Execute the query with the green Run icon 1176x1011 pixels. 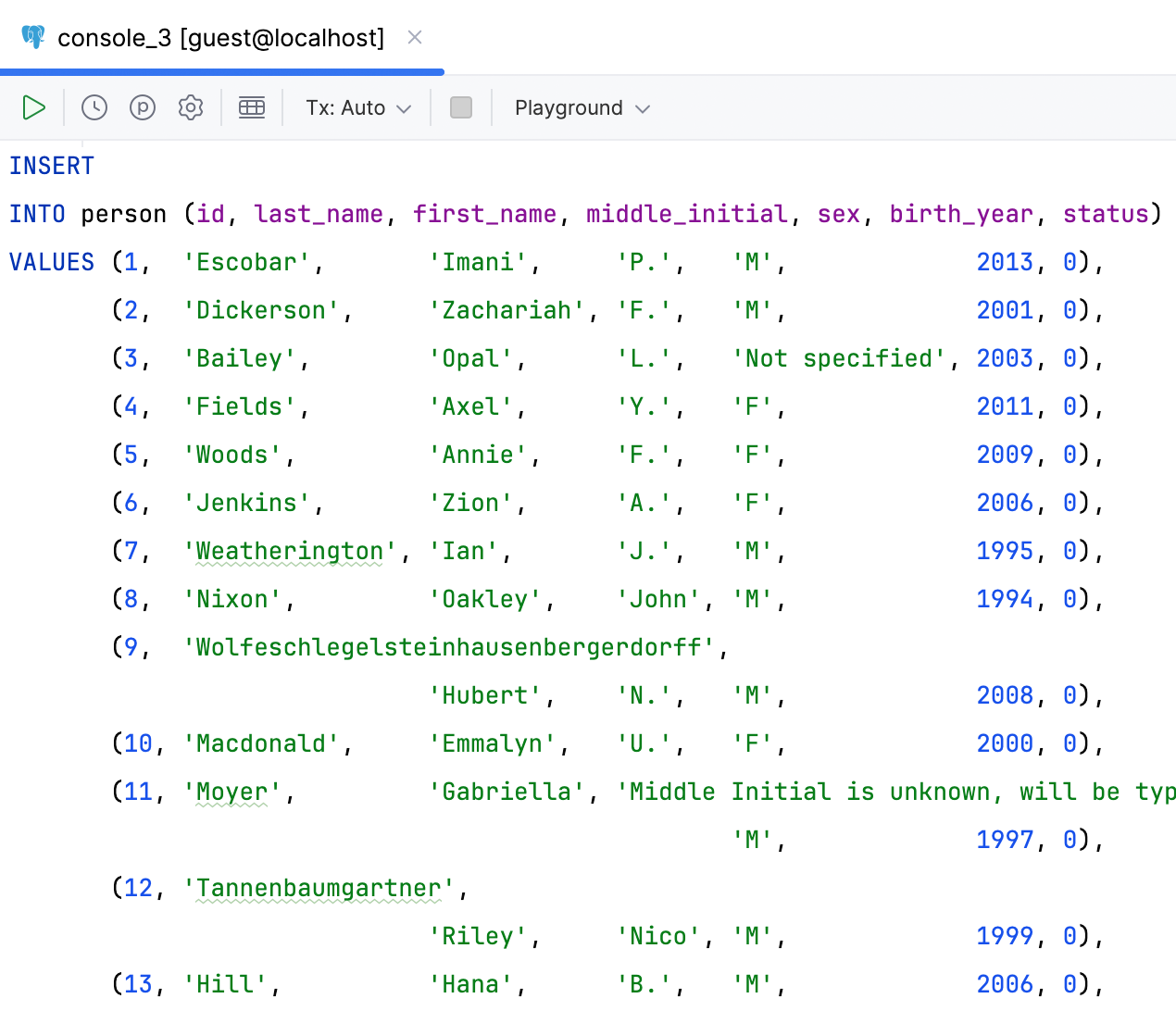coord(33,107)
